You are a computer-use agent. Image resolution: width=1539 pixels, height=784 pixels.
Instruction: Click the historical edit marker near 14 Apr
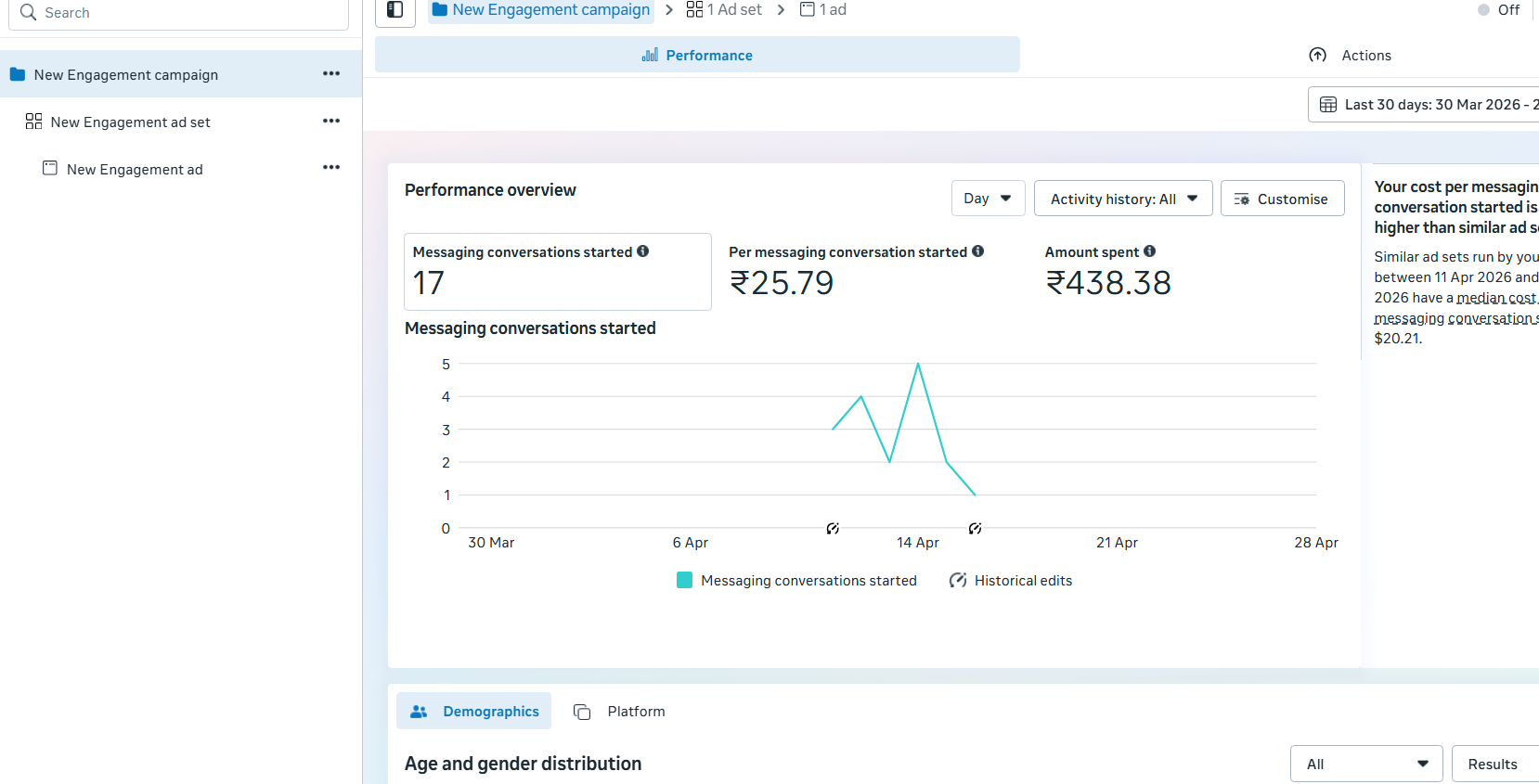tap(975, 528)
